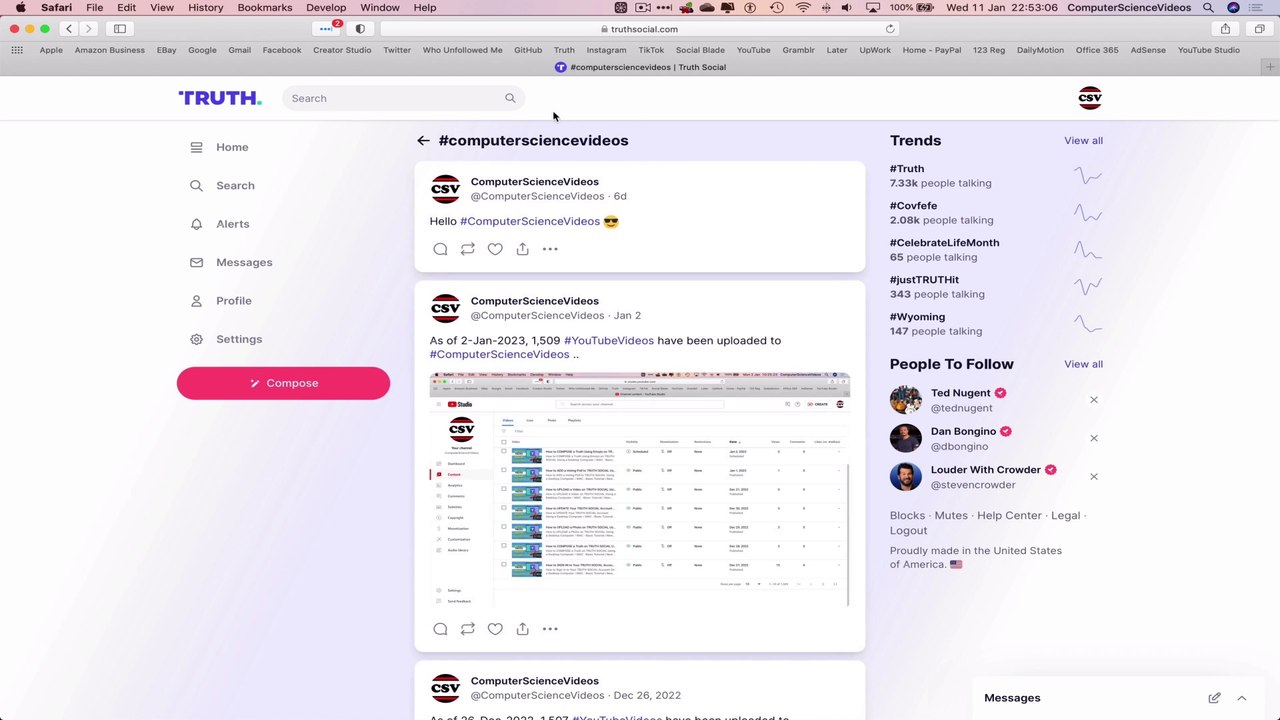
Task: ReTruth the 'Hello #ComputerScienceVideos' post
Action: (x=467, y=249)
